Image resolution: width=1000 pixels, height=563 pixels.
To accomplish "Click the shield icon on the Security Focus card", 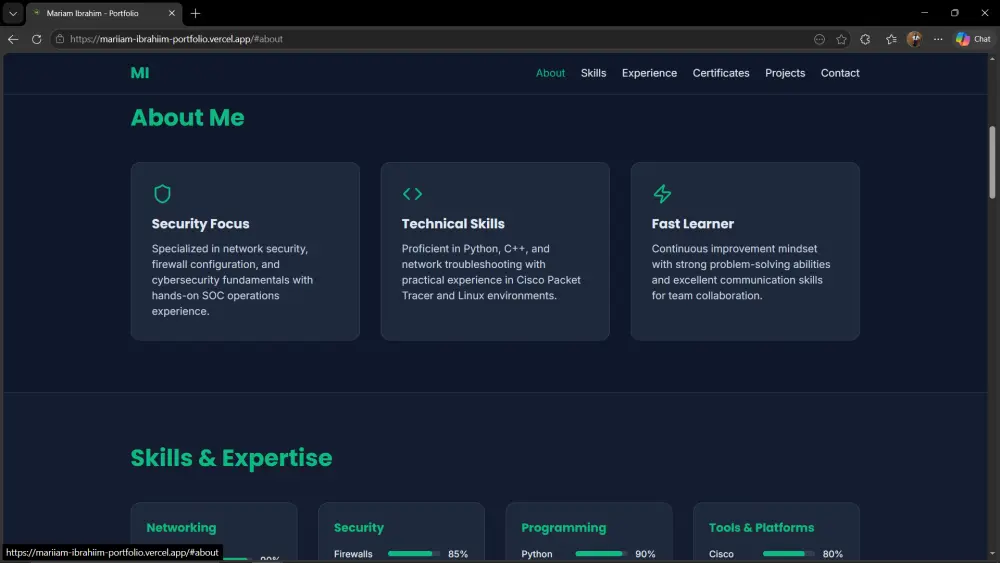I will pos(162,194).
